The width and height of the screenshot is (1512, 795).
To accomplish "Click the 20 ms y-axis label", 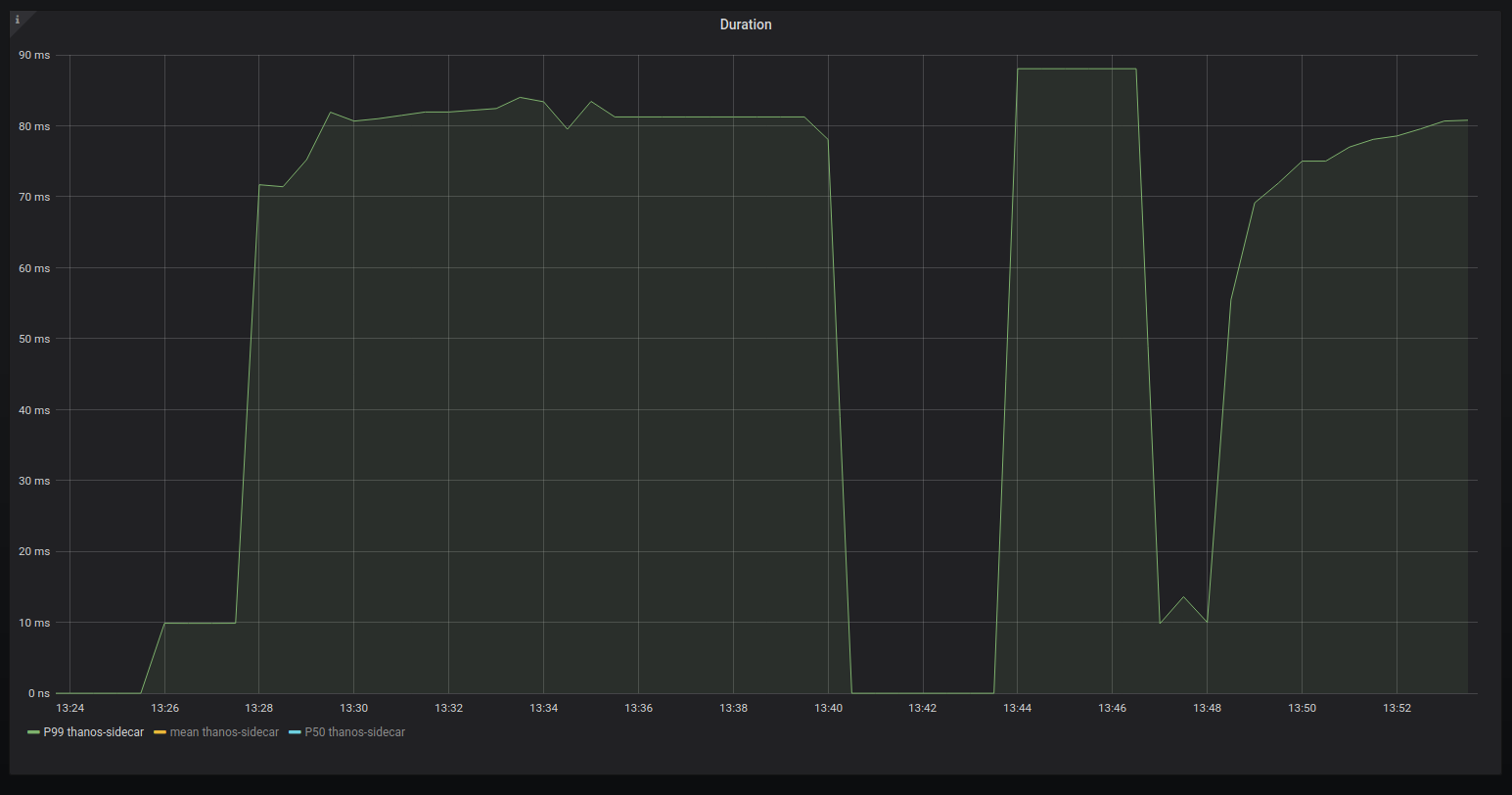I will (34, 552).
